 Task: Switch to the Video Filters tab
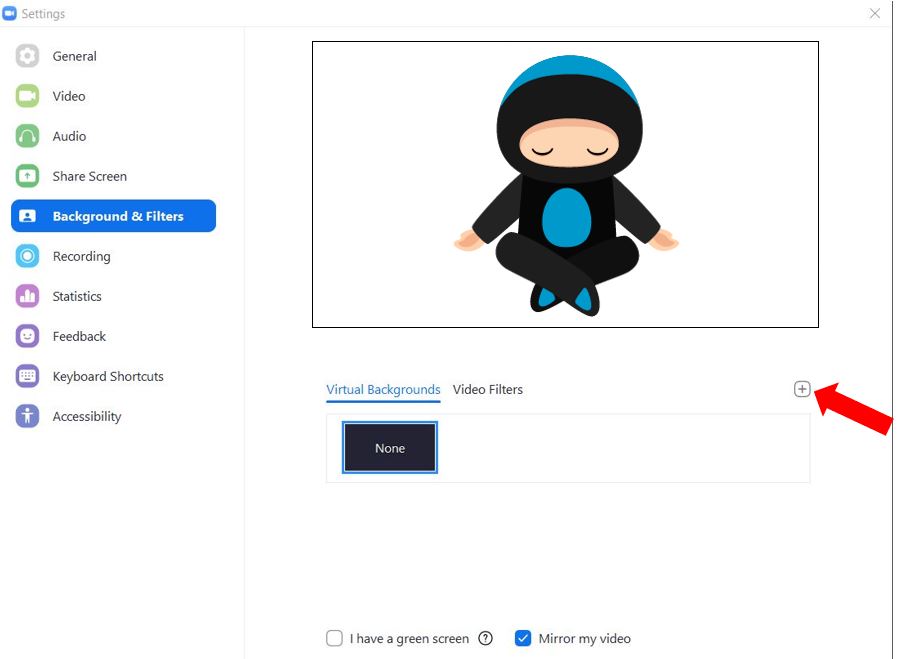coord(487,389)
